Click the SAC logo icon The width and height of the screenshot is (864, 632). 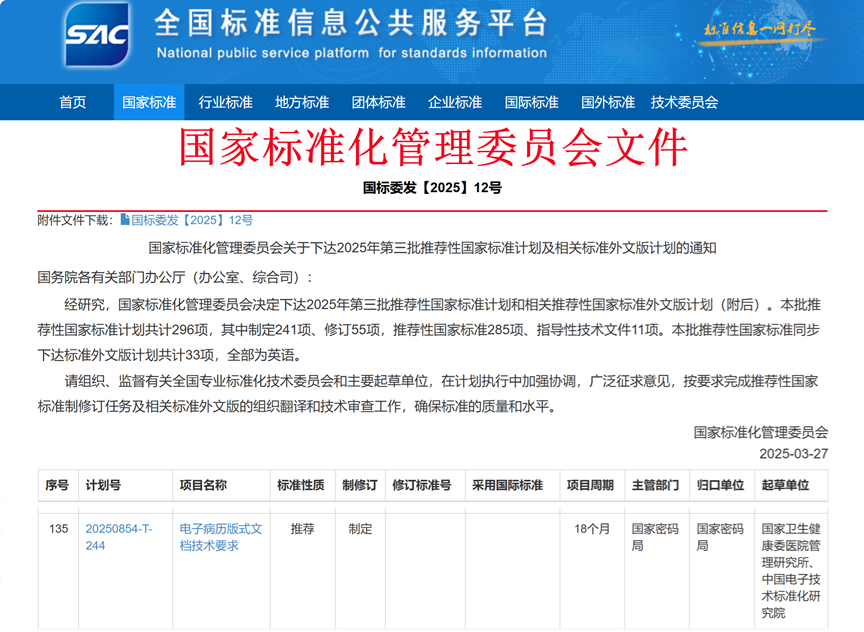97,34
